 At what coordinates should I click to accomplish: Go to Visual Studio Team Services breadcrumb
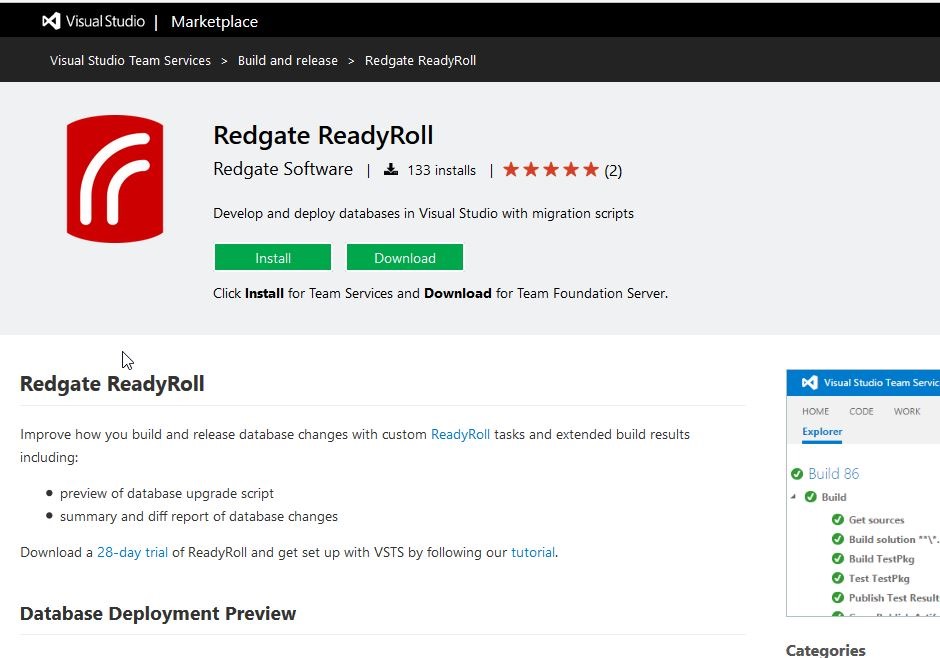[x=130, y=61]
